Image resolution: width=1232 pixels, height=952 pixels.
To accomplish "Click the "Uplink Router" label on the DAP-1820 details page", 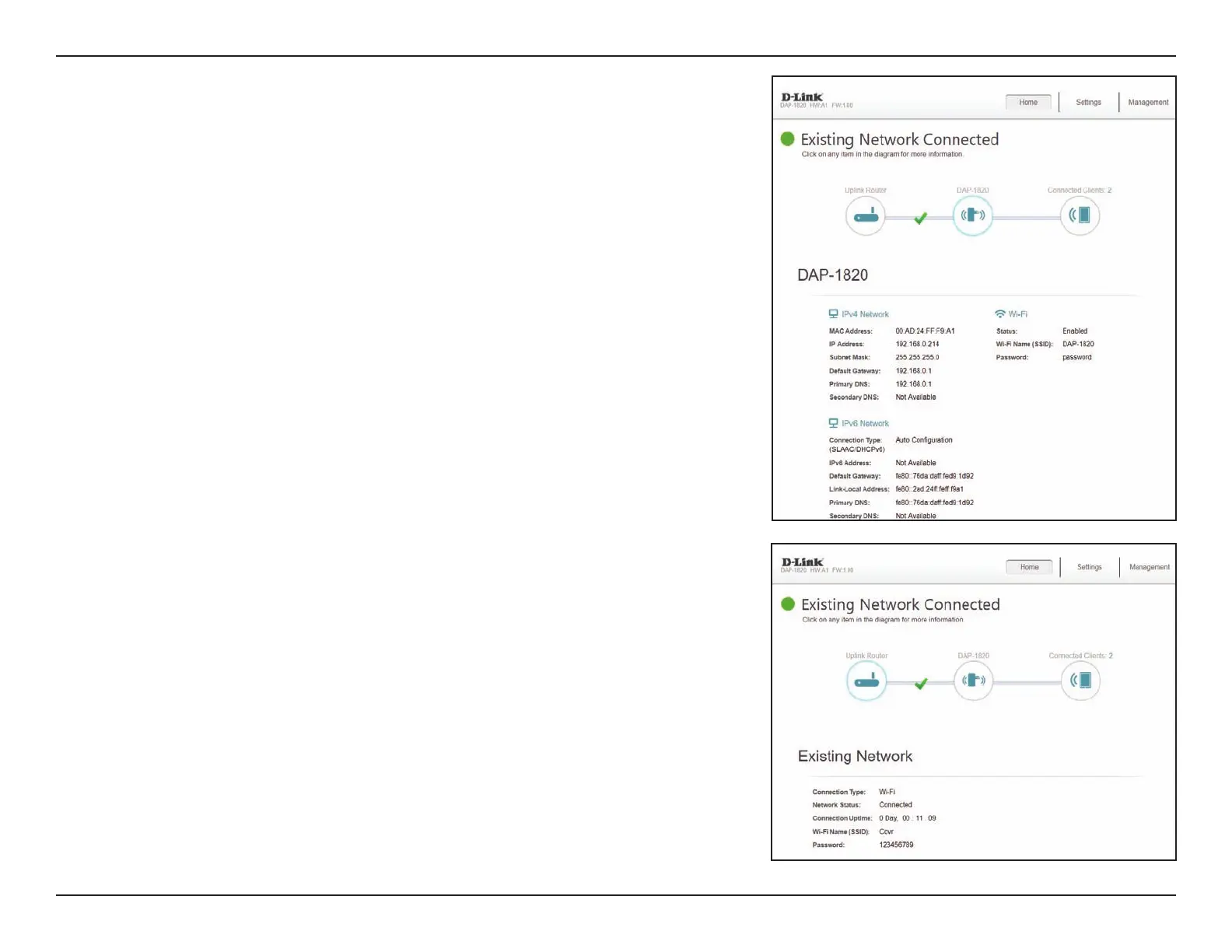I will (866, 191).
